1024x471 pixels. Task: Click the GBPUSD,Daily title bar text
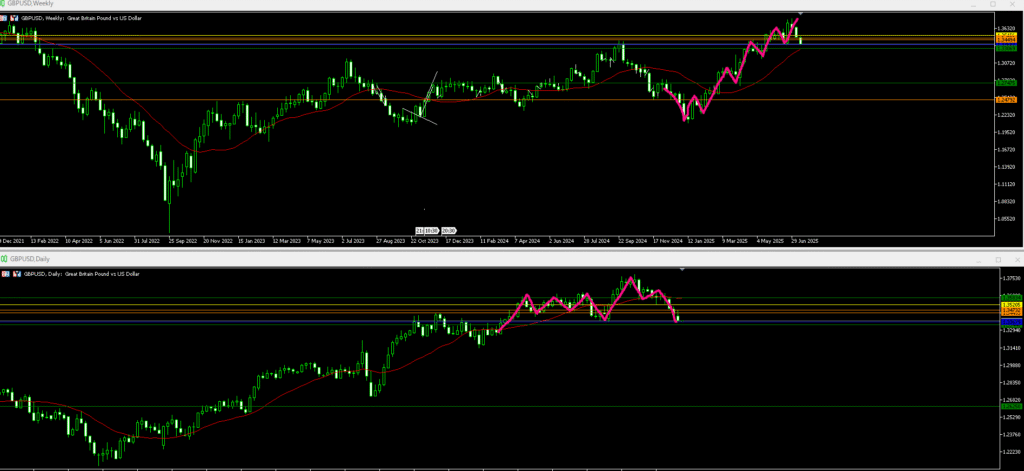(29, 259)
